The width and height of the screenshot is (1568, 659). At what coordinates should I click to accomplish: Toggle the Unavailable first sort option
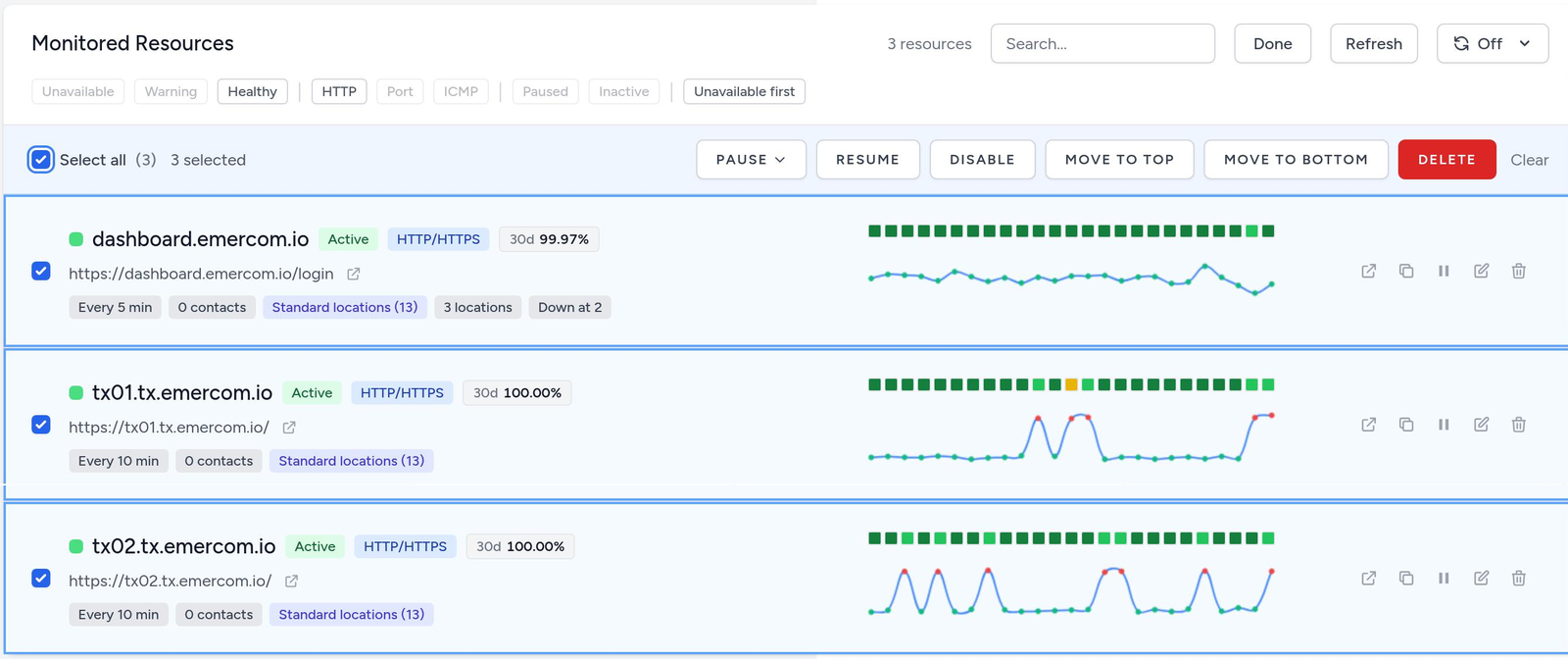pos(745,91)
